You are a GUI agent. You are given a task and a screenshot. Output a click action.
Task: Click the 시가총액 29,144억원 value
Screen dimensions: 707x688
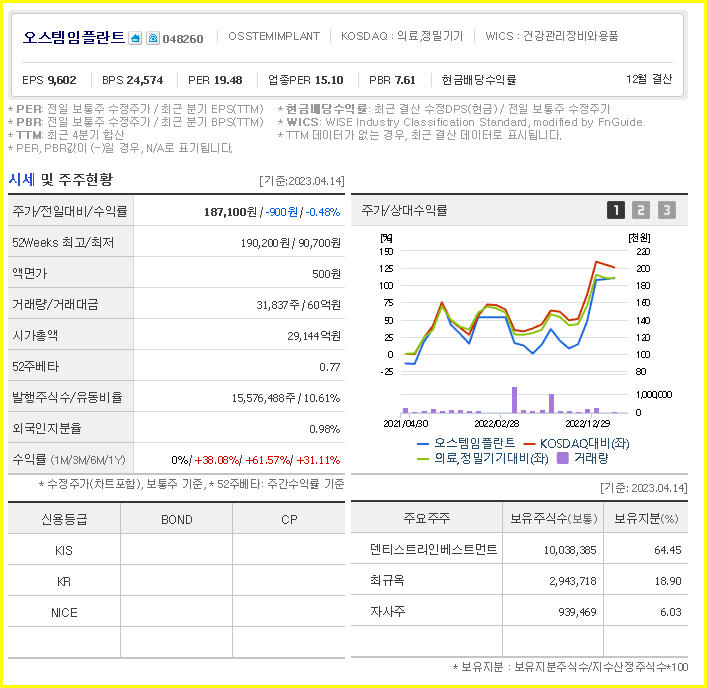click(314, 336)
